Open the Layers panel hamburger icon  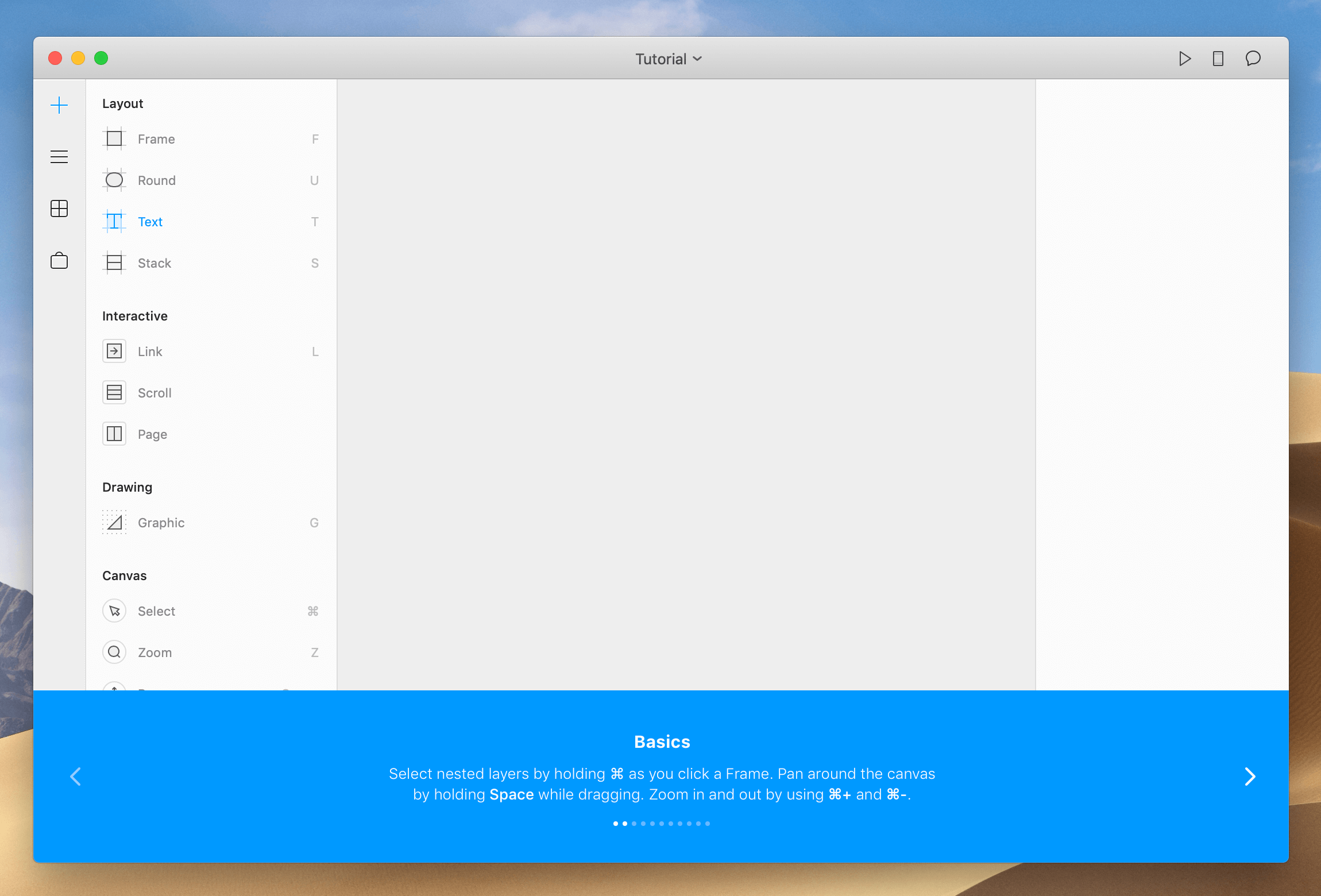tap(59, 157)
